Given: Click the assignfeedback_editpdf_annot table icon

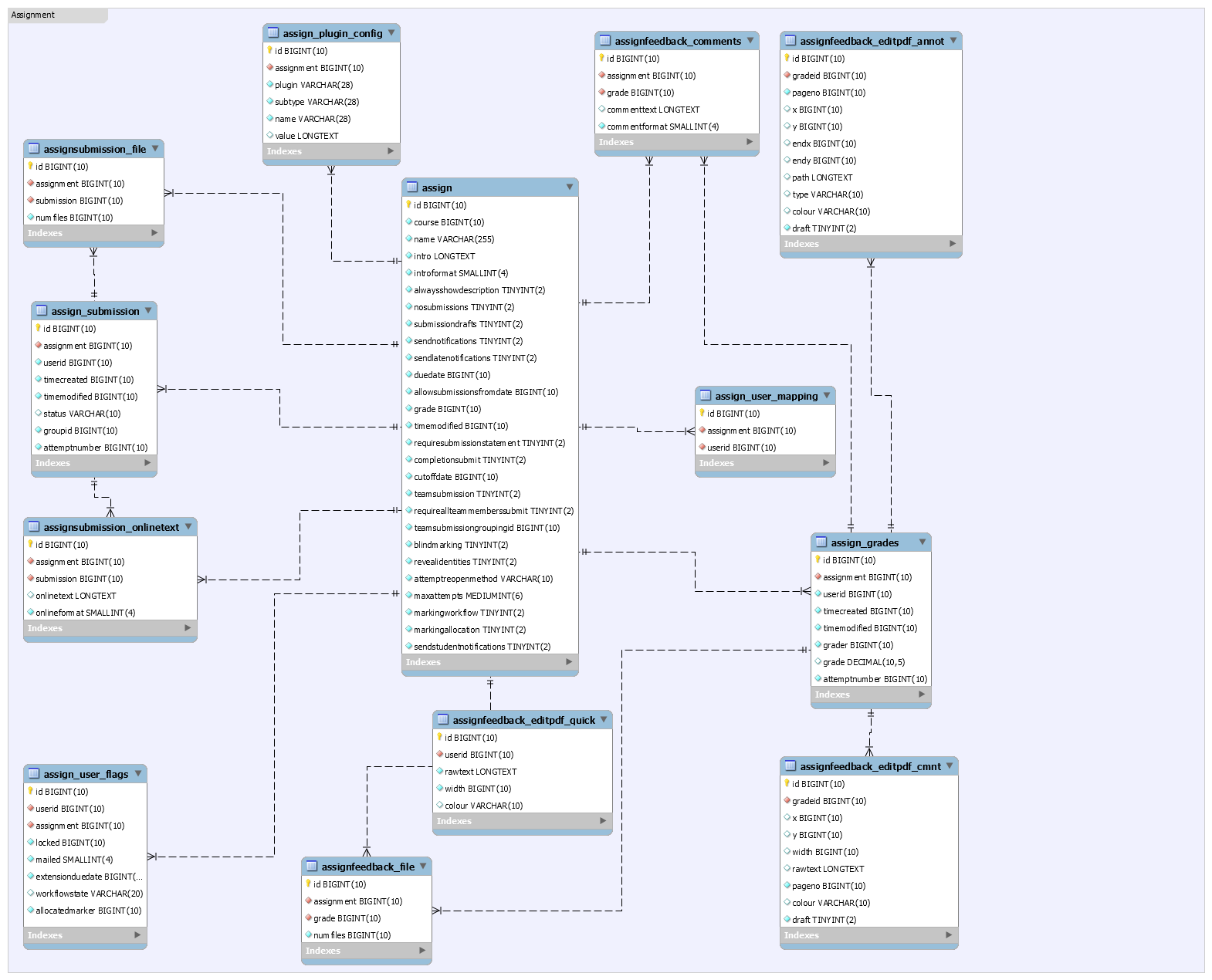Looking at the screenshot, I should 791,40.
